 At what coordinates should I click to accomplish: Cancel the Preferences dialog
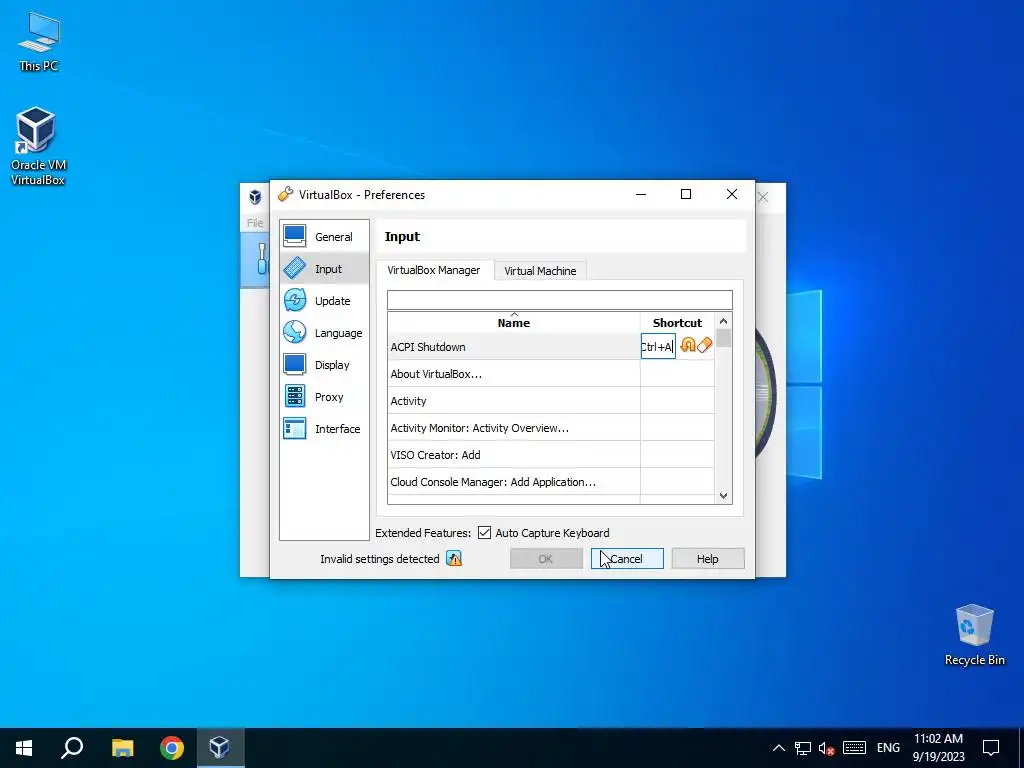(627, 558)
